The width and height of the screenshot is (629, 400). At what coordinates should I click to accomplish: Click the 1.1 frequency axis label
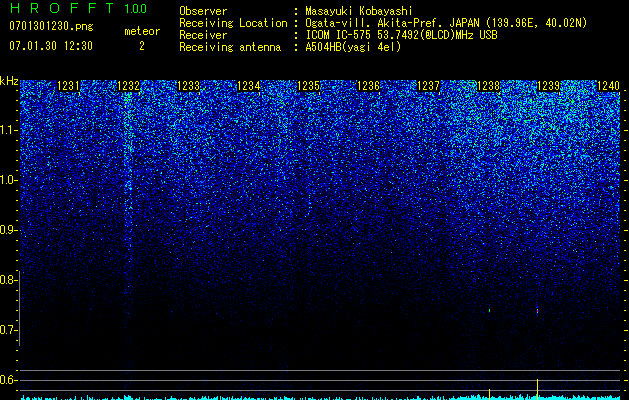tap(9, 130)
